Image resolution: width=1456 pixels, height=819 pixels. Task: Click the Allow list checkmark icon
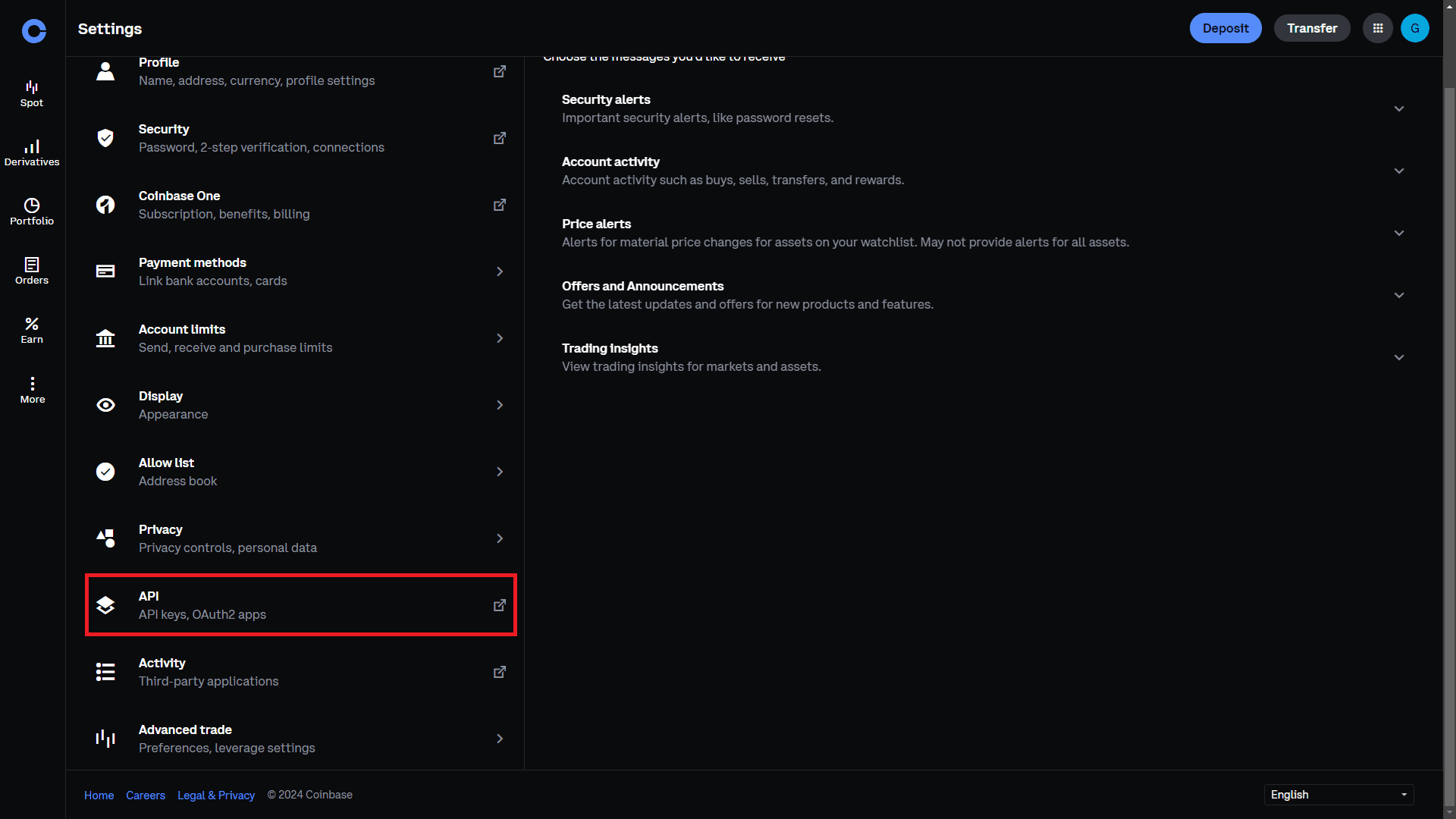click(105, 472)
